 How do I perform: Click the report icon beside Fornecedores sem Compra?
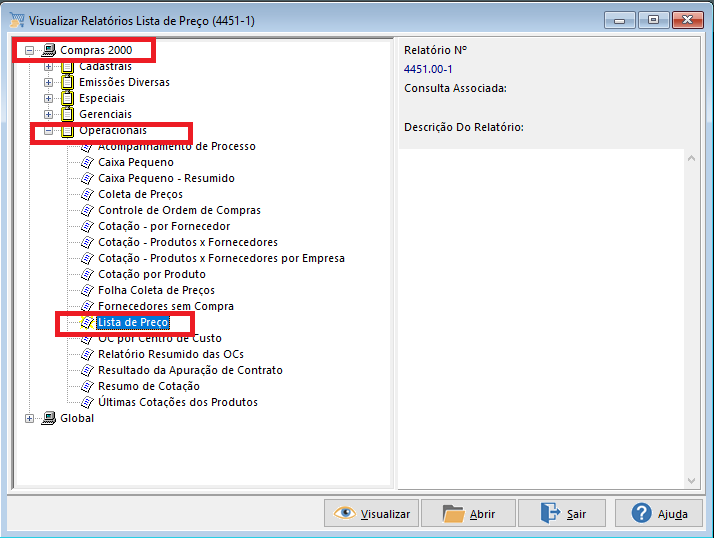[x=87, y=306]
